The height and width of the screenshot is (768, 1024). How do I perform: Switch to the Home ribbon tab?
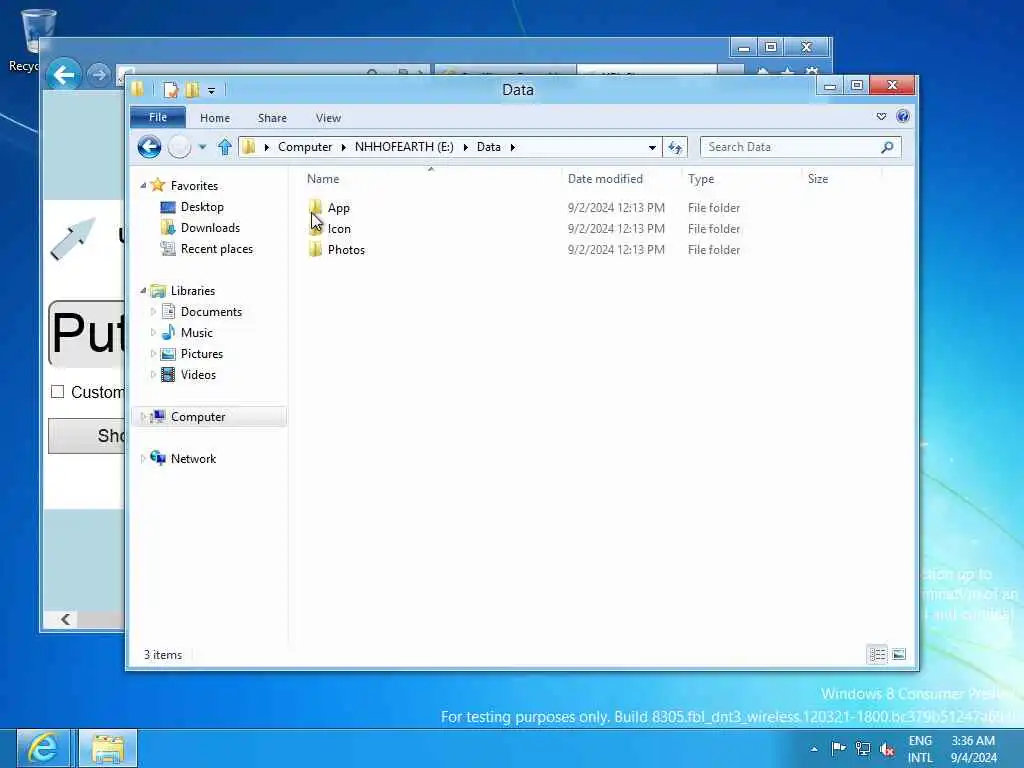pyautogui.click(x=215, y=118)
